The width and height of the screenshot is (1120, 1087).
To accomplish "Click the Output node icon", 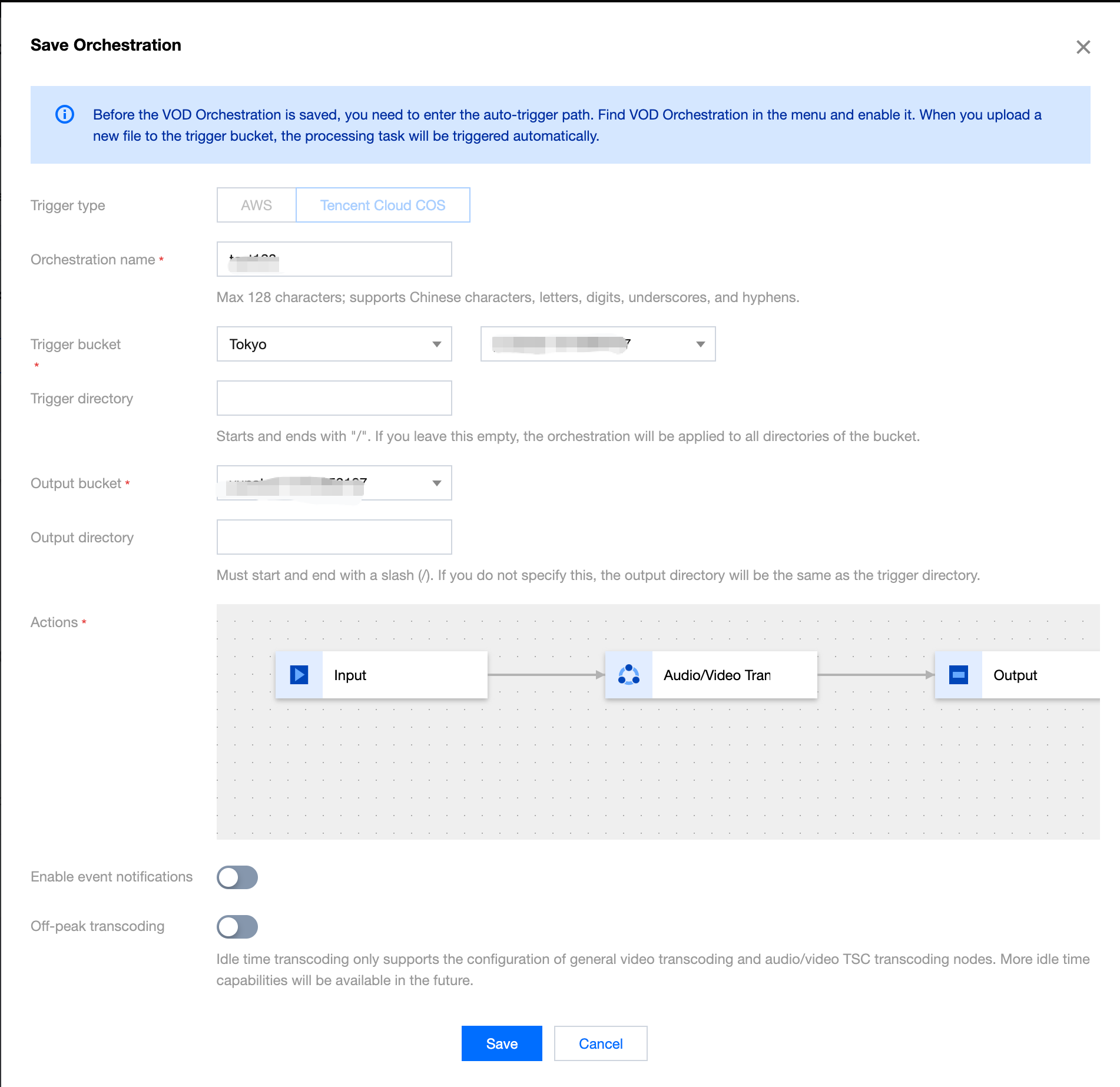I will 958,675.
